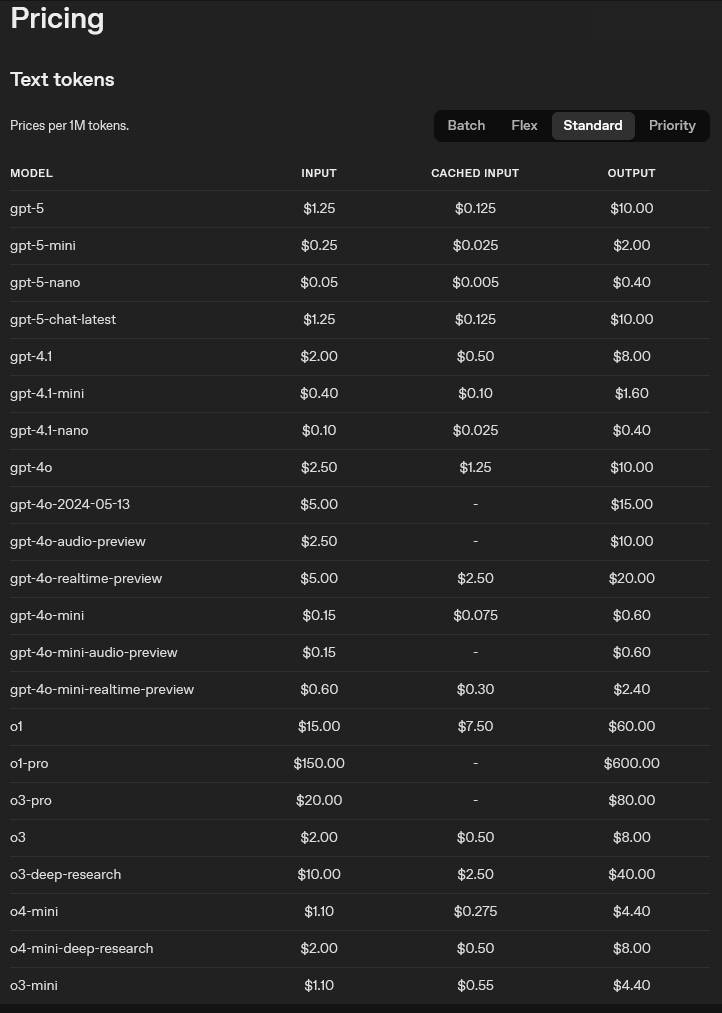The image size is (722, 1013).
Task: Click the Text tokens section heading
Action: 63,79
